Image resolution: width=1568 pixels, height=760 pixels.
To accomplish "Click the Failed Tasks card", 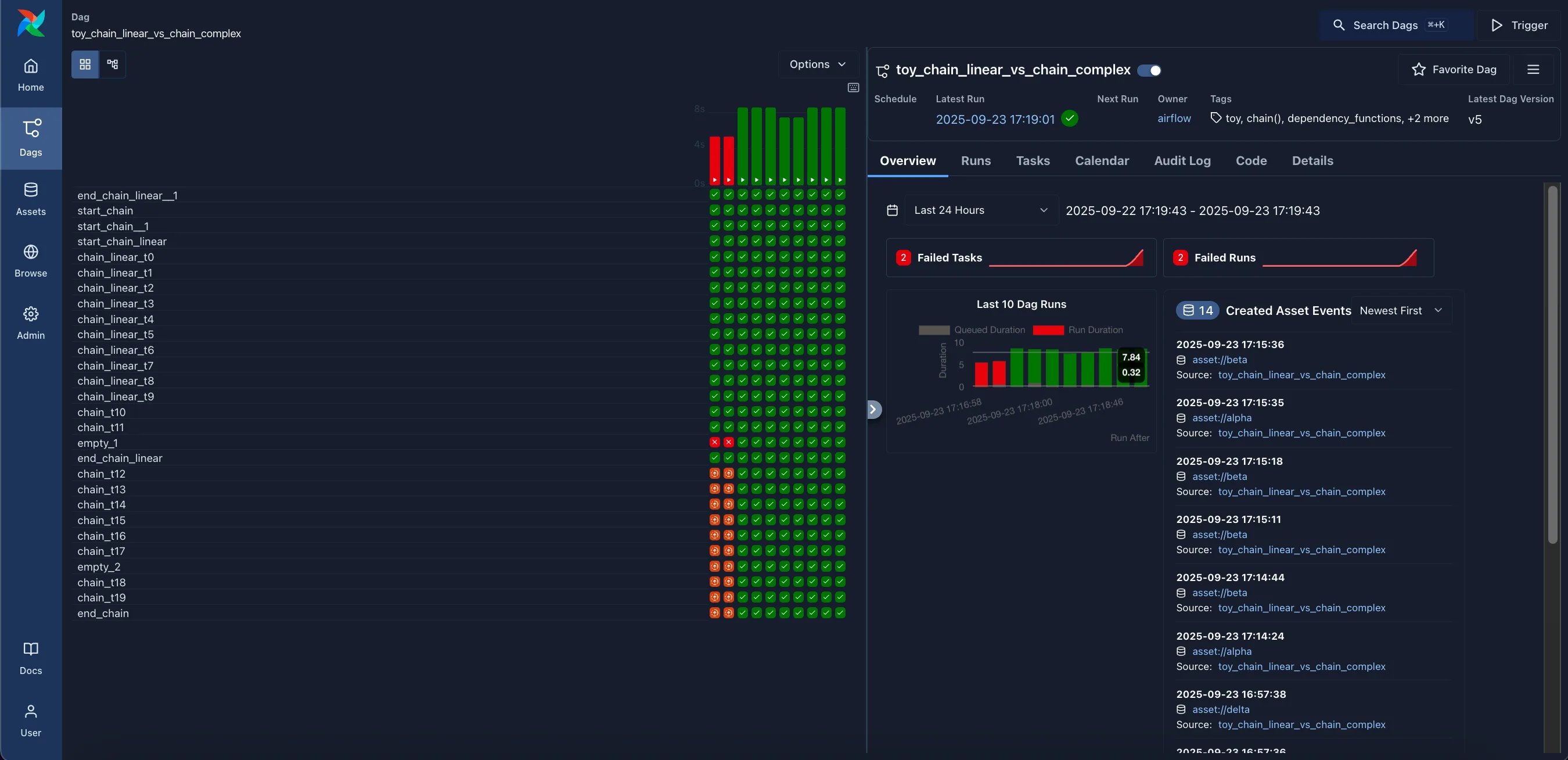I will [x=1021, y=257].
